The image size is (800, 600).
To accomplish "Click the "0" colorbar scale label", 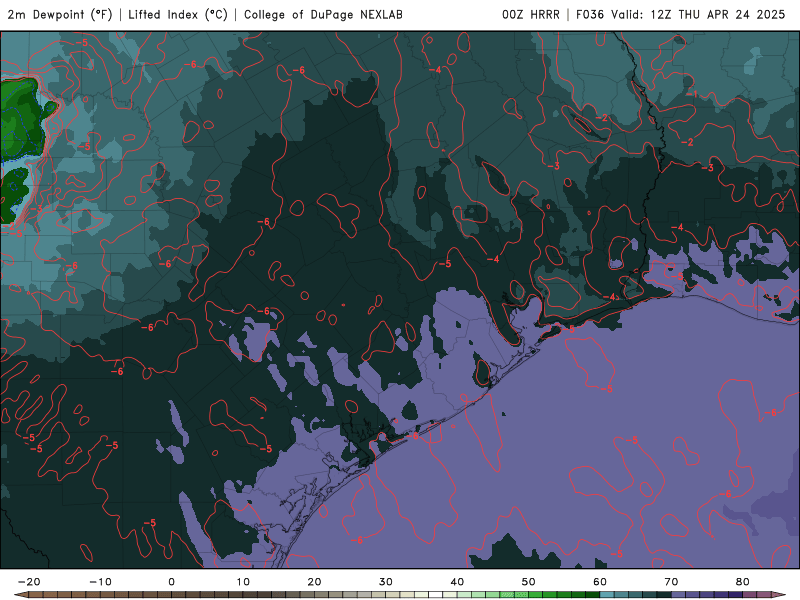I will (x=171, y=582).
